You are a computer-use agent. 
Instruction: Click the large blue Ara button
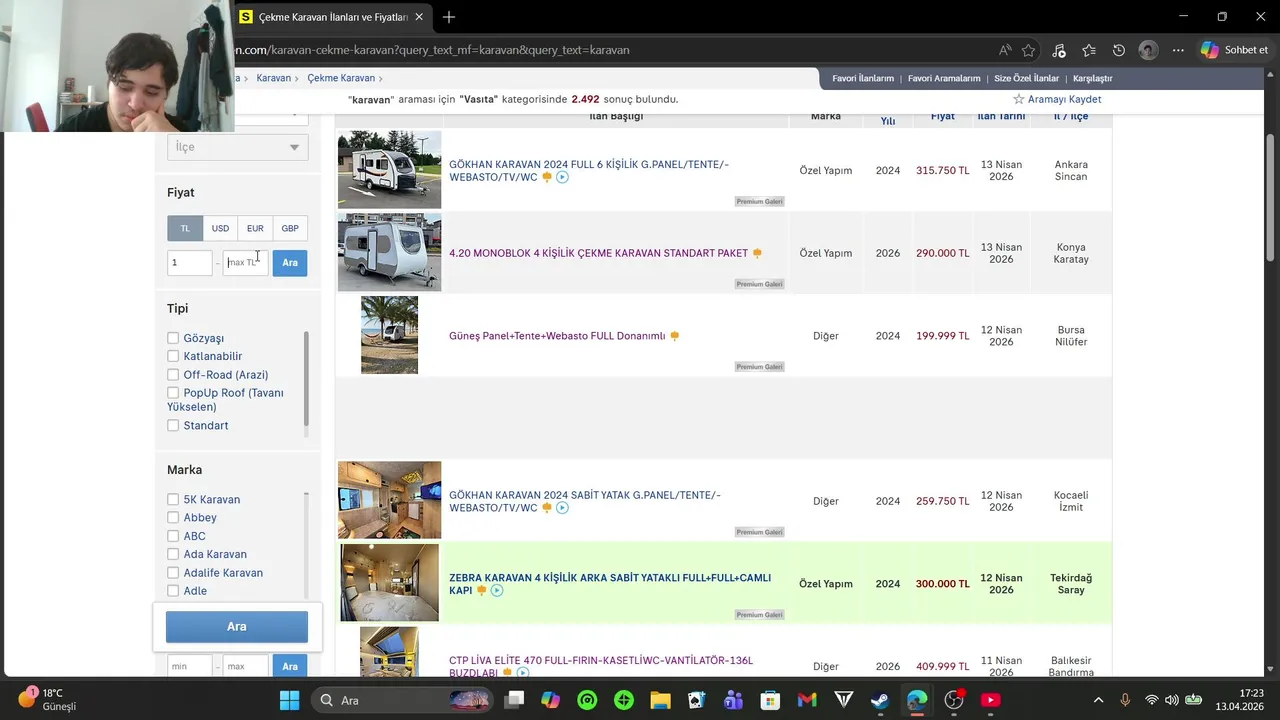coord(237,627)
